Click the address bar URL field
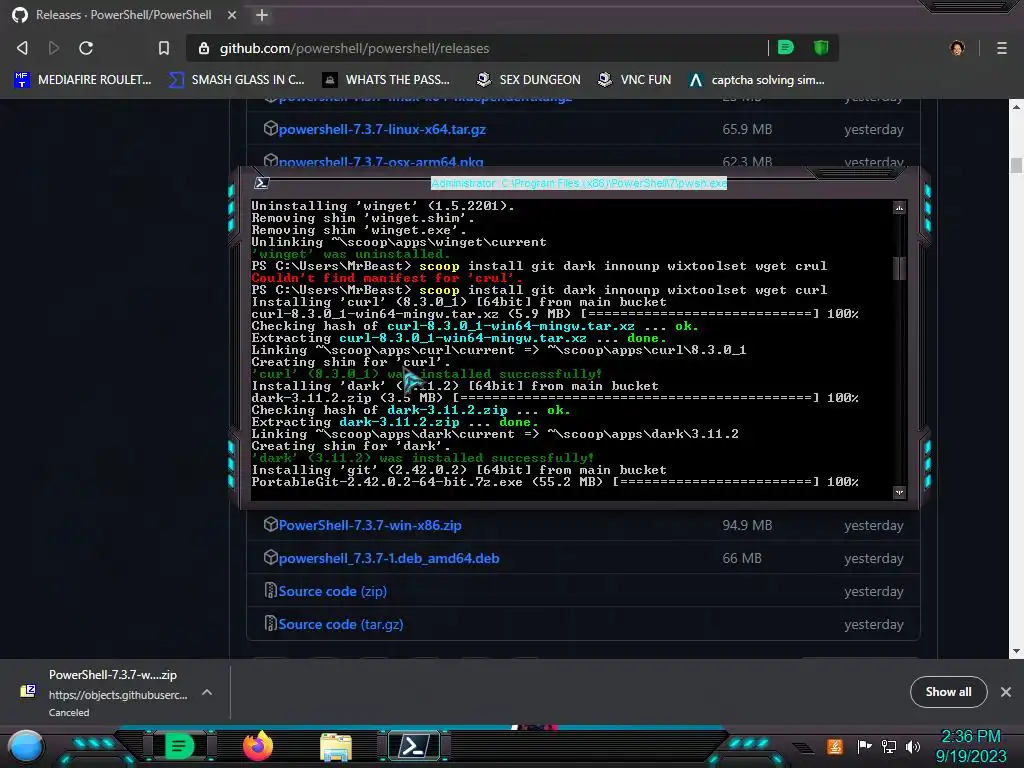The width and height of the screenshot is (1024, 768). 483,48
